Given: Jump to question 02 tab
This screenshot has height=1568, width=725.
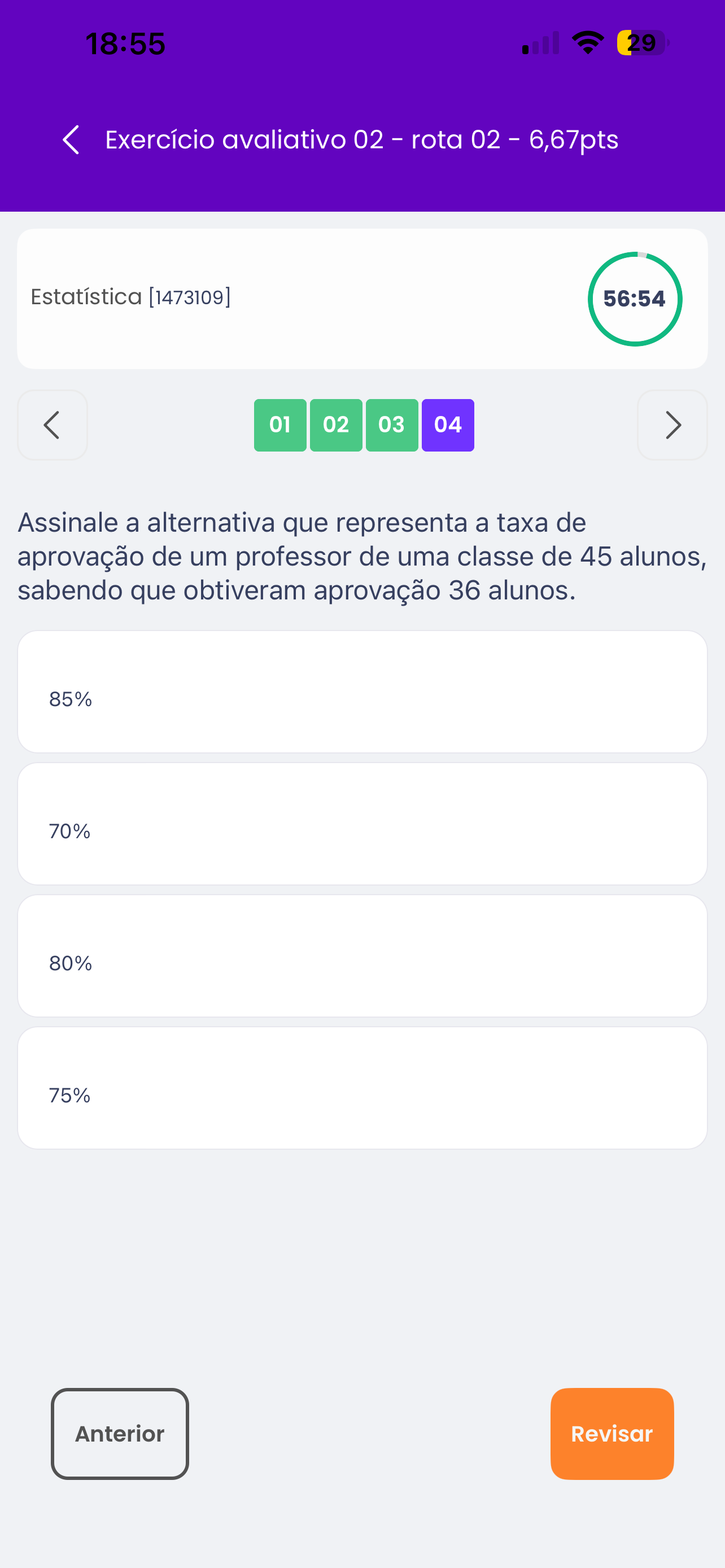Looking at the screenshot, I should (x=336, y=426).
